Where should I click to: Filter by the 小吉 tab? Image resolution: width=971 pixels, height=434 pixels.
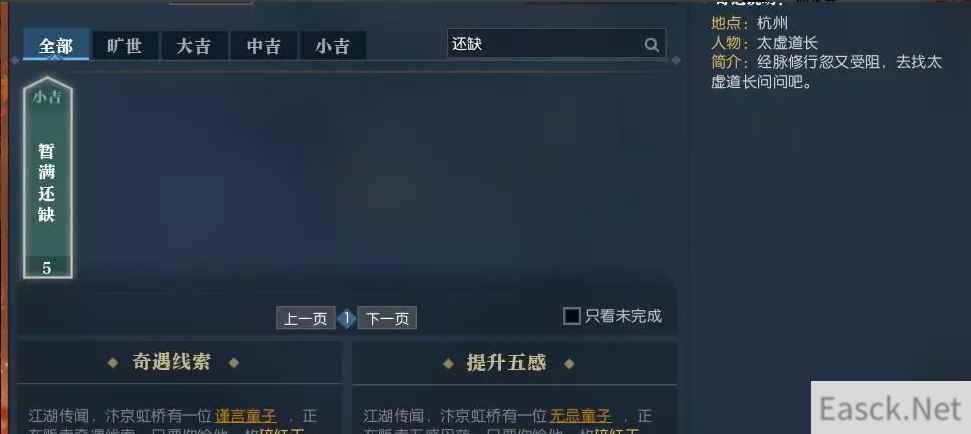click(x=333, y=46)
